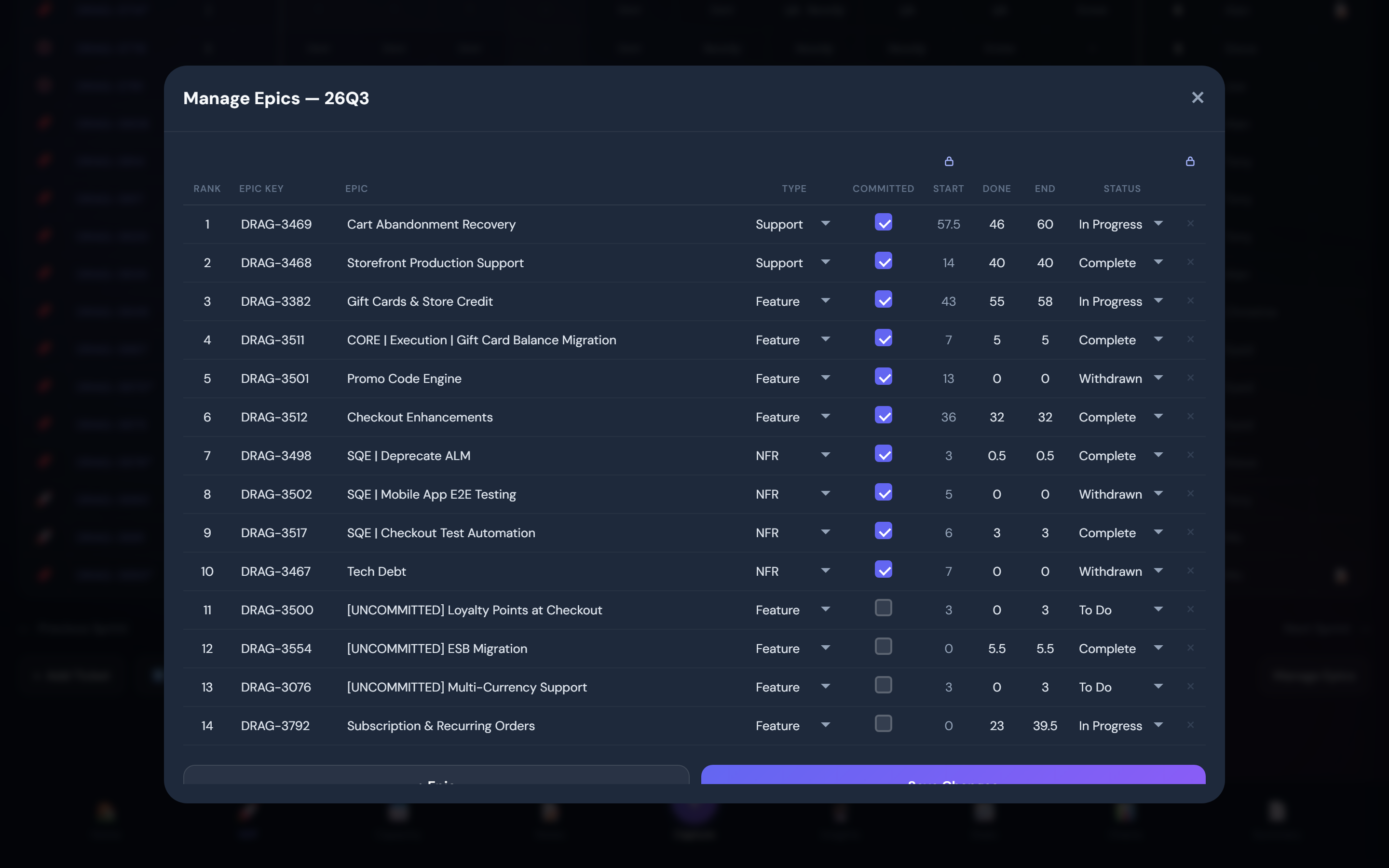This screenshot has width=1389, height=868.
Task: Open status dropdown for DRAG-3792
Action: tap(1121, 726)
